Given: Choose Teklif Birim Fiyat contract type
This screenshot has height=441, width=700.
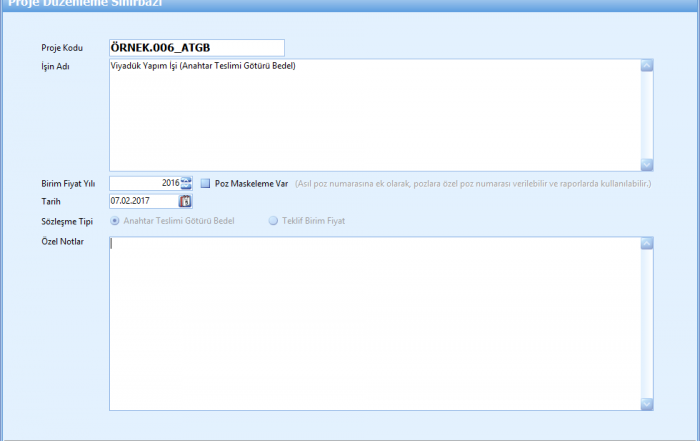Looking at the screenshot, I should [x=273, y=220].
